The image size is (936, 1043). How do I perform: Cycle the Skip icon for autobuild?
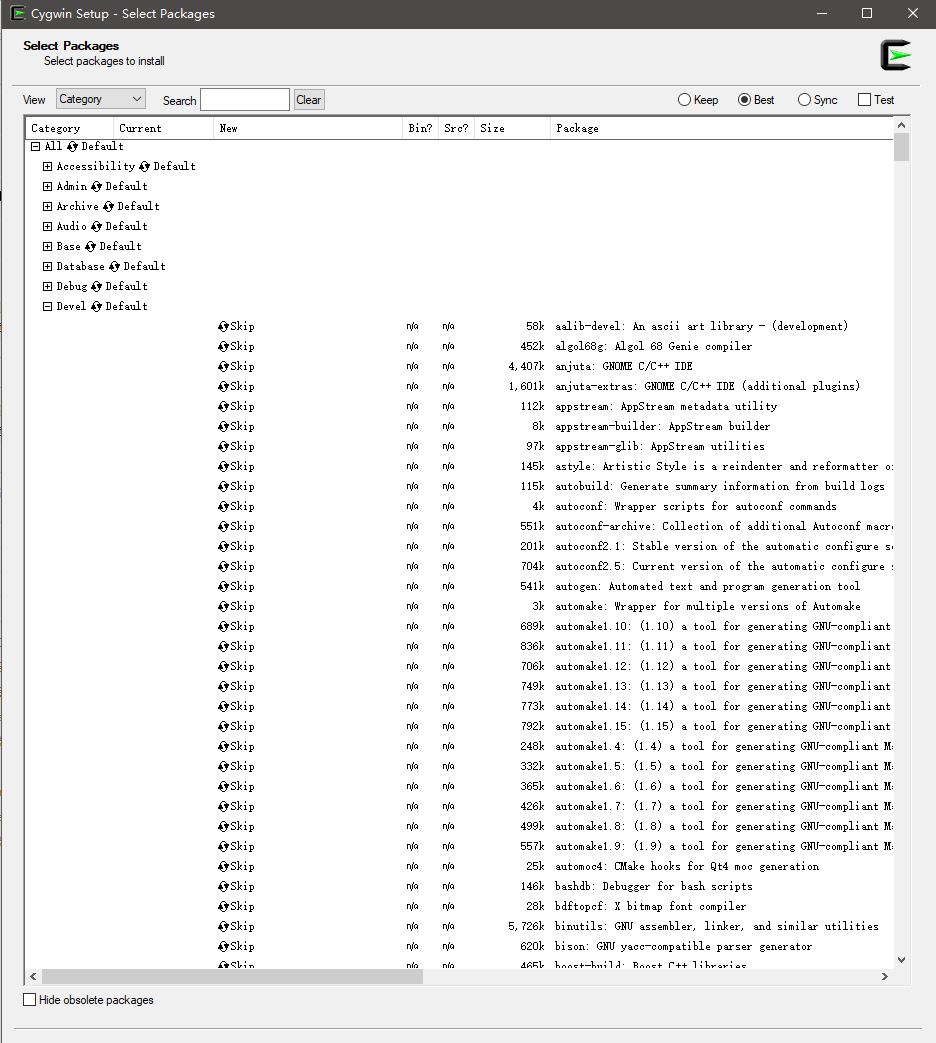tap(224, 486)
